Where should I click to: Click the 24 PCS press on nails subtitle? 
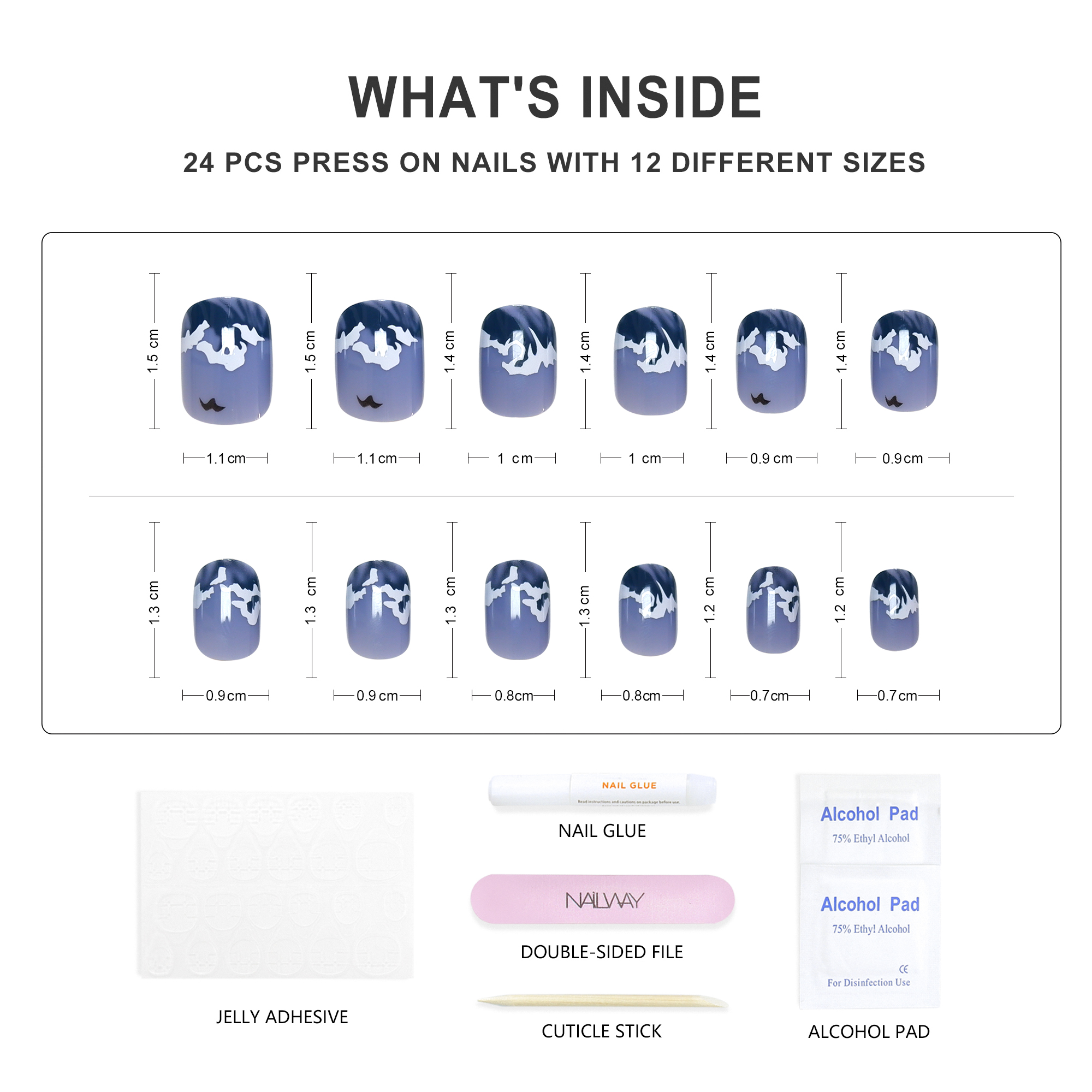point(554,163)
